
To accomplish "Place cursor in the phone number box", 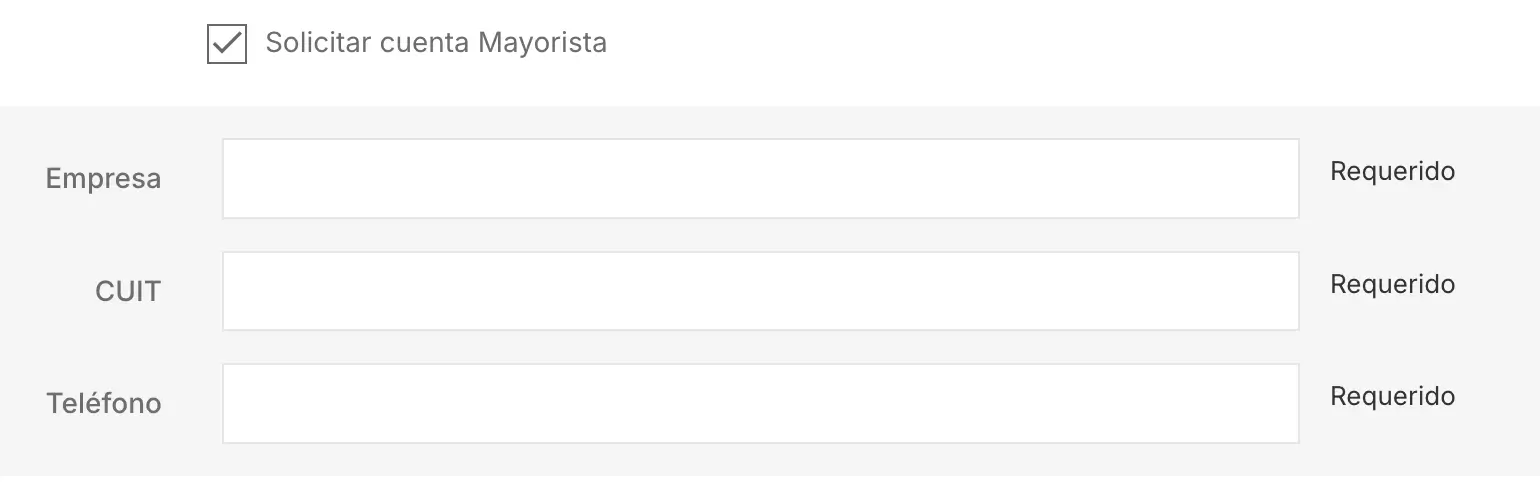I will tap(760, 403).
